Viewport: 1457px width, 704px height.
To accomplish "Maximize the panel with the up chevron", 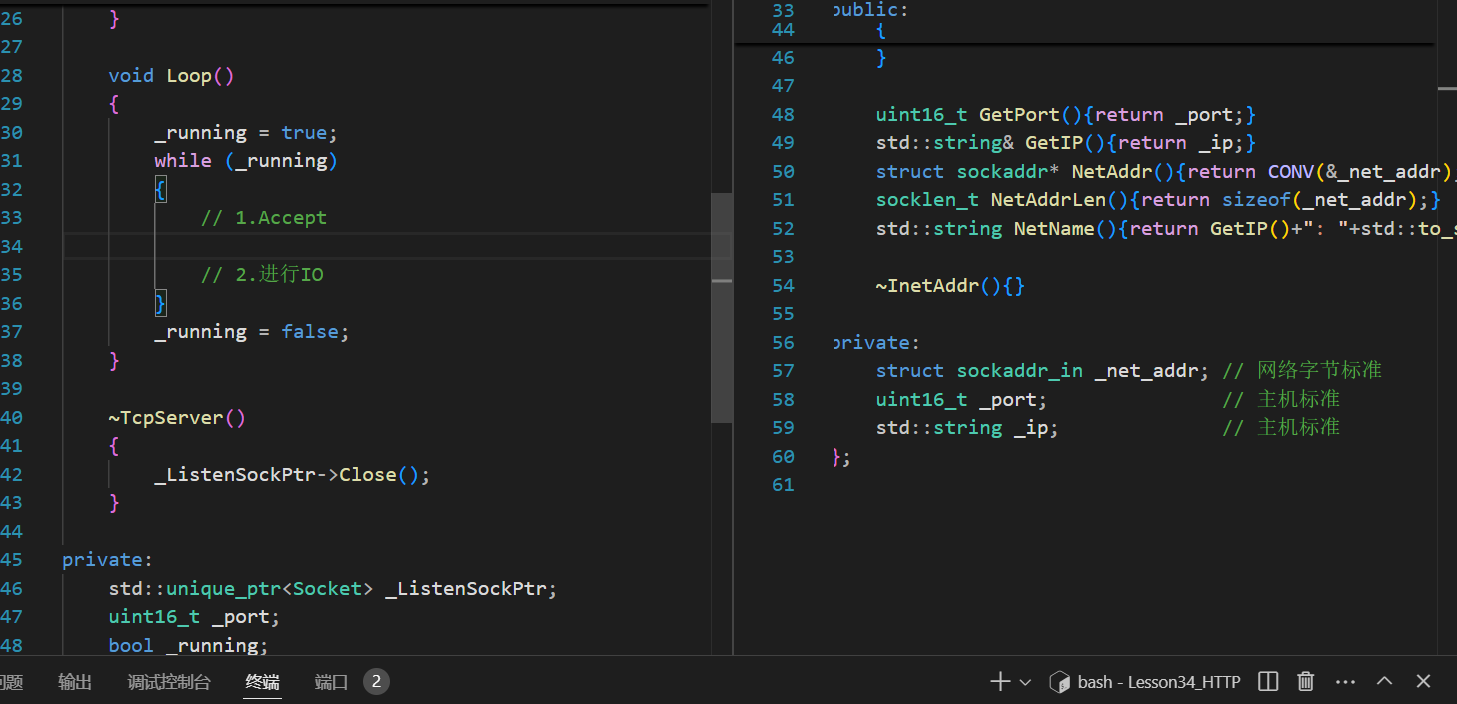I will (x=1384, y=682).
